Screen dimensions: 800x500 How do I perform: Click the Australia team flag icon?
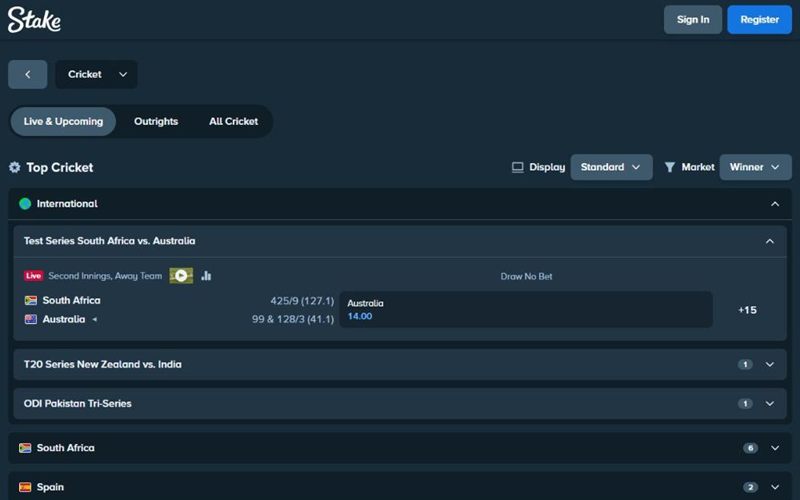click(x=31, y=319)
